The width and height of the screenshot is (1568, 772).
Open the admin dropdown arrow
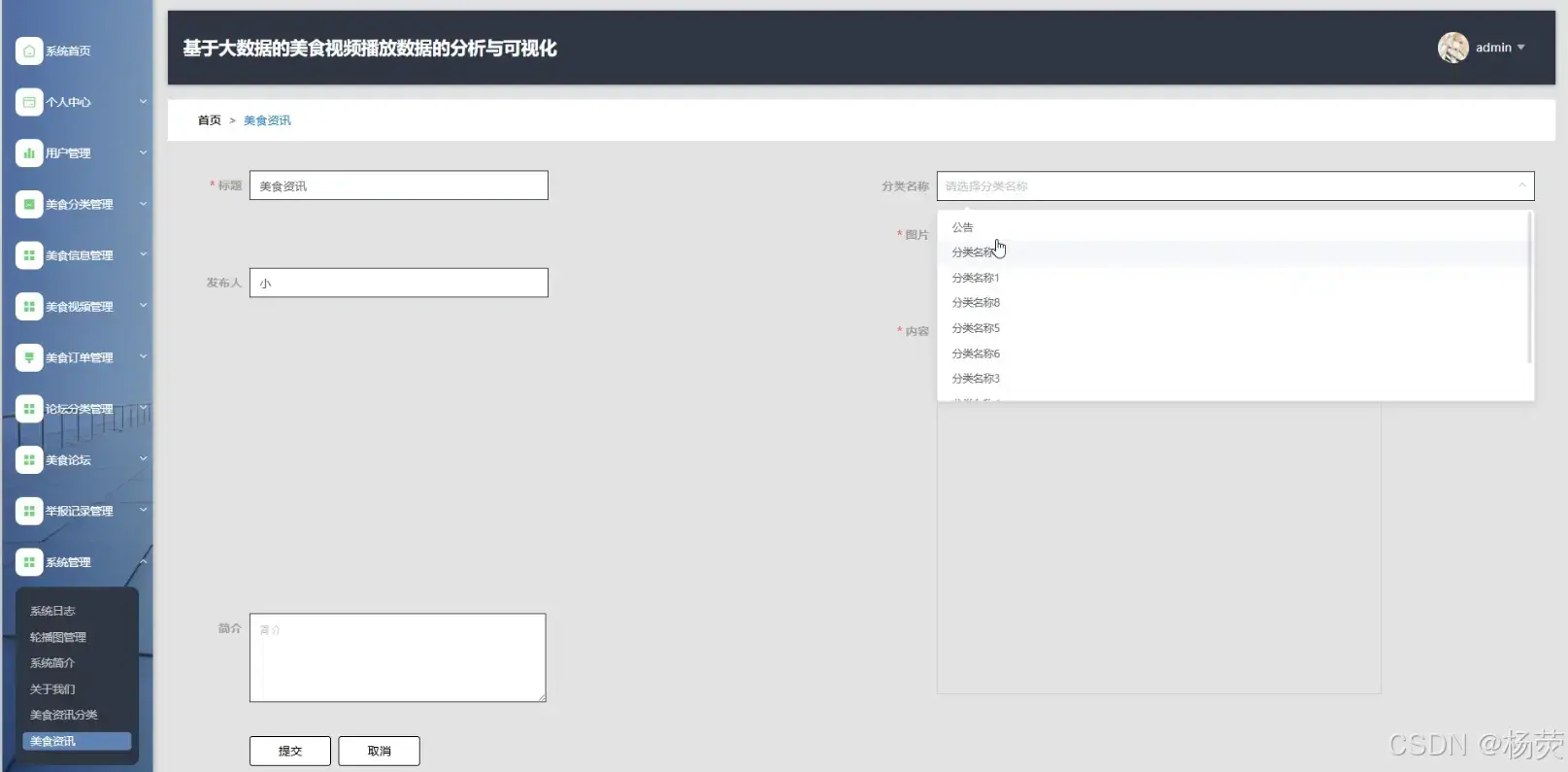click(x=1520, y=48)
